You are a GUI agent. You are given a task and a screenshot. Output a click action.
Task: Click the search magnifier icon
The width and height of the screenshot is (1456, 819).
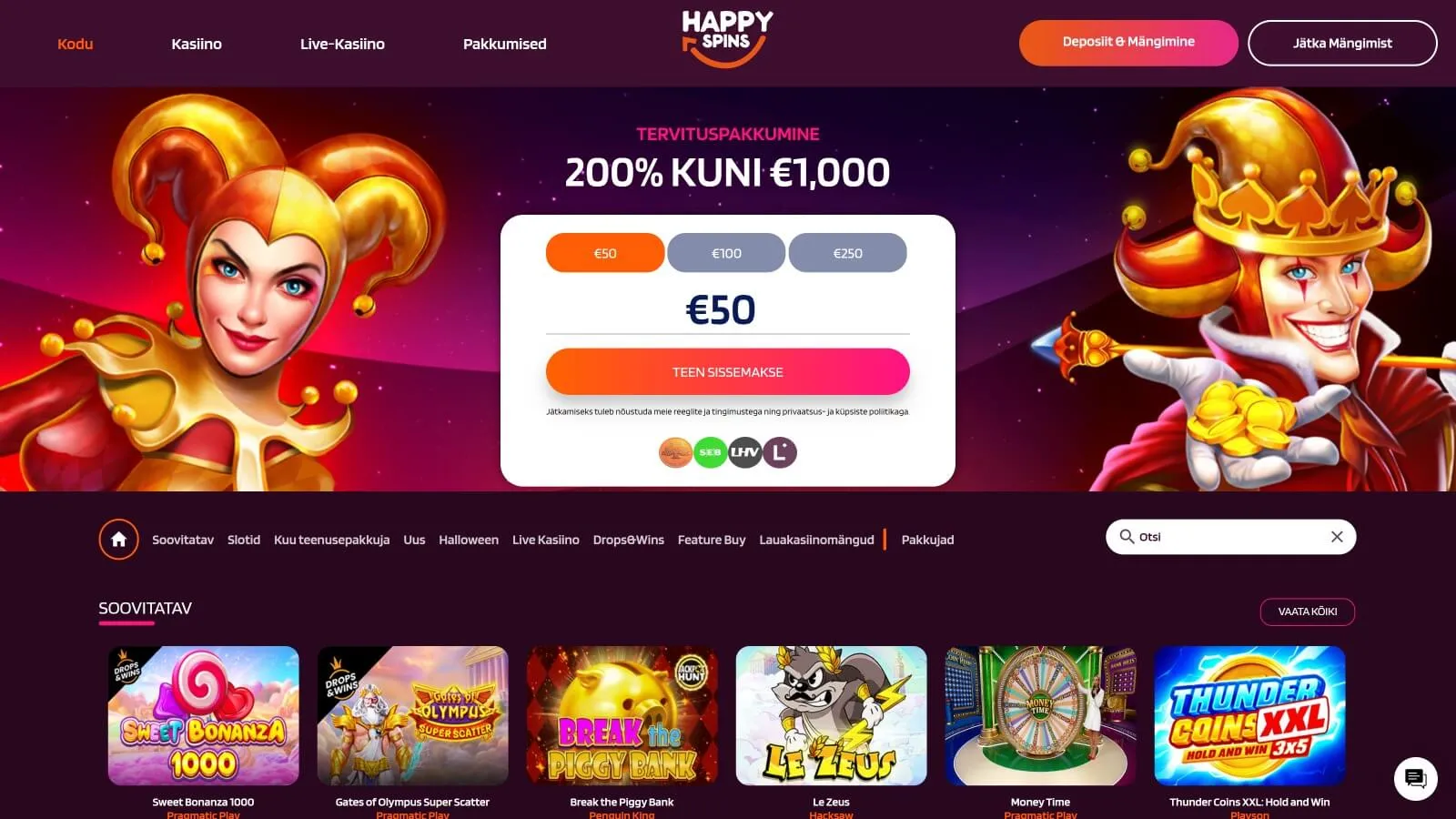tap(1127, 537)
